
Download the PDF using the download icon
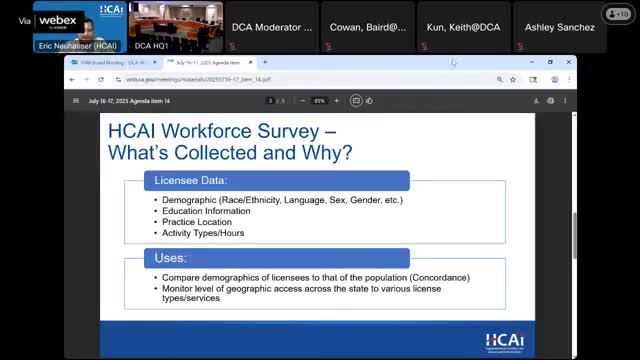pos(536,101)
